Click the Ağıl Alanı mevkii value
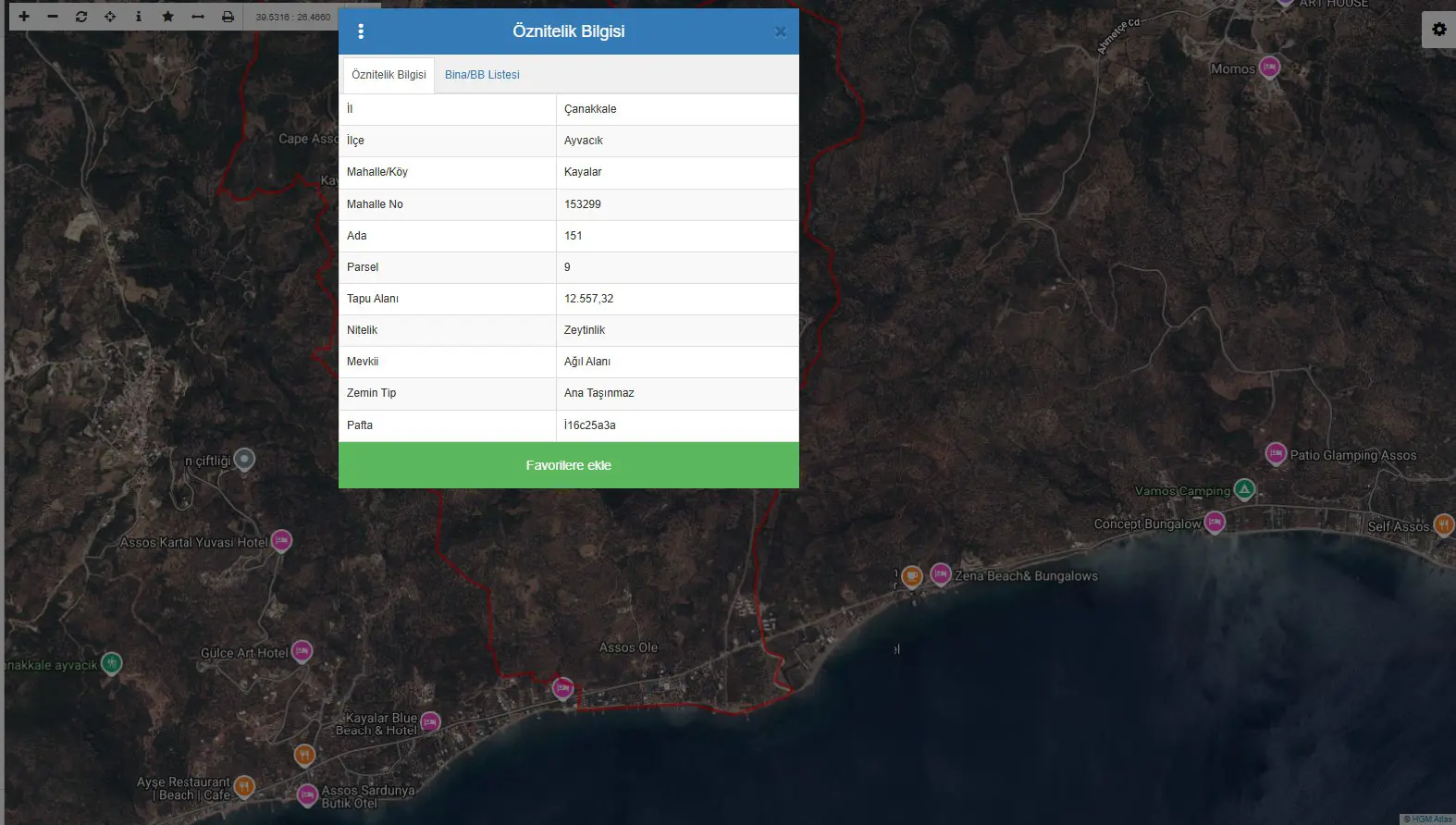Image resolution: width=1456 pixels, height=825 pixels. (x=677, y=362)
